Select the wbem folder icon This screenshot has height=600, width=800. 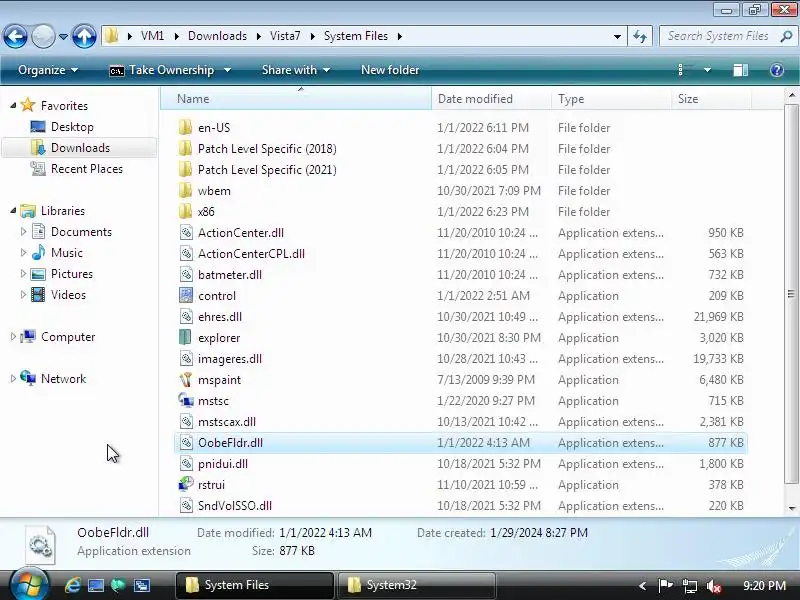click(x=186, y=190)
